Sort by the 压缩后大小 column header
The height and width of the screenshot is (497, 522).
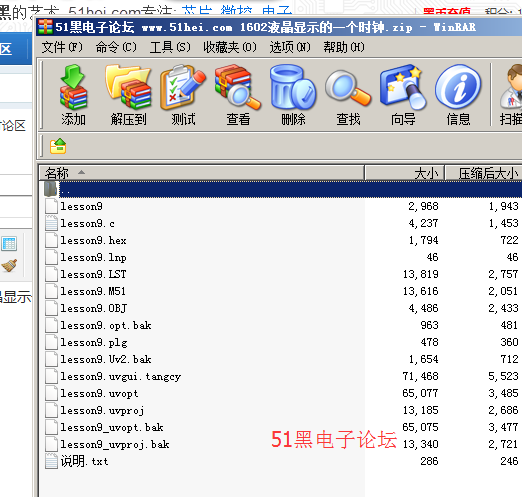click(484, 173)
